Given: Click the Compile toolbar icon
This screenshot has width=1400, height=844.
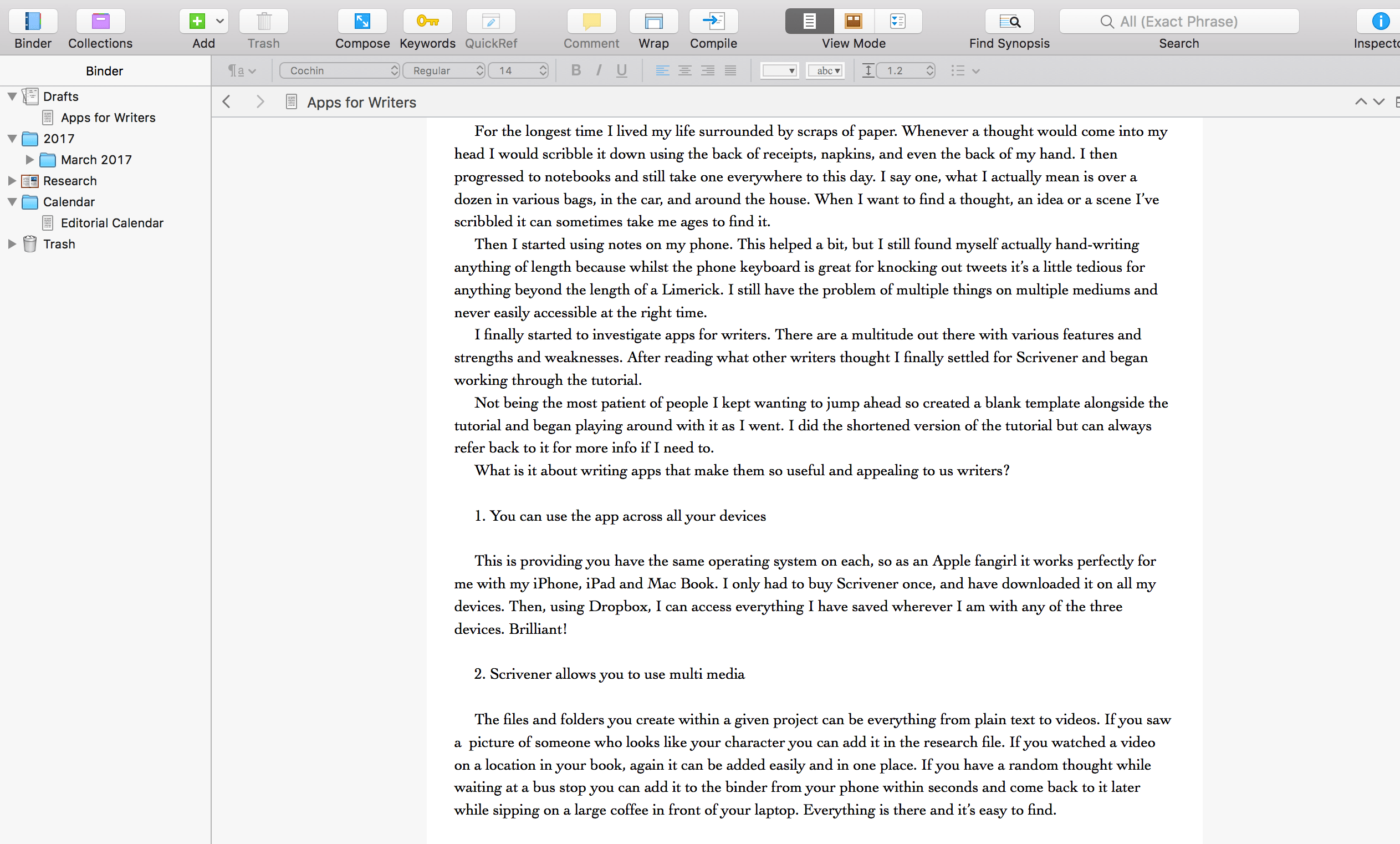Looking at the screenshot, I should pos(713,22).
